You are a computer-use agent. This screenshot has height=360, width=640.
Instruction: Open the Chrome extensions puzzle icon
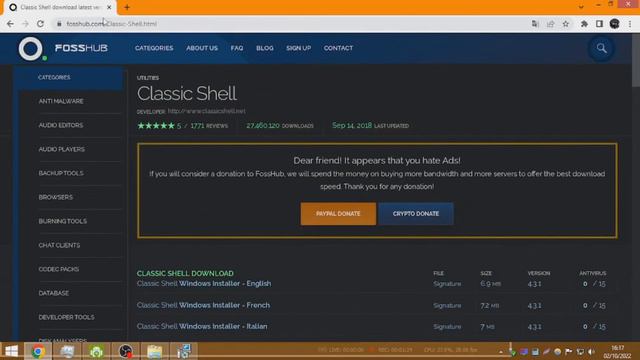click(584, 24)
